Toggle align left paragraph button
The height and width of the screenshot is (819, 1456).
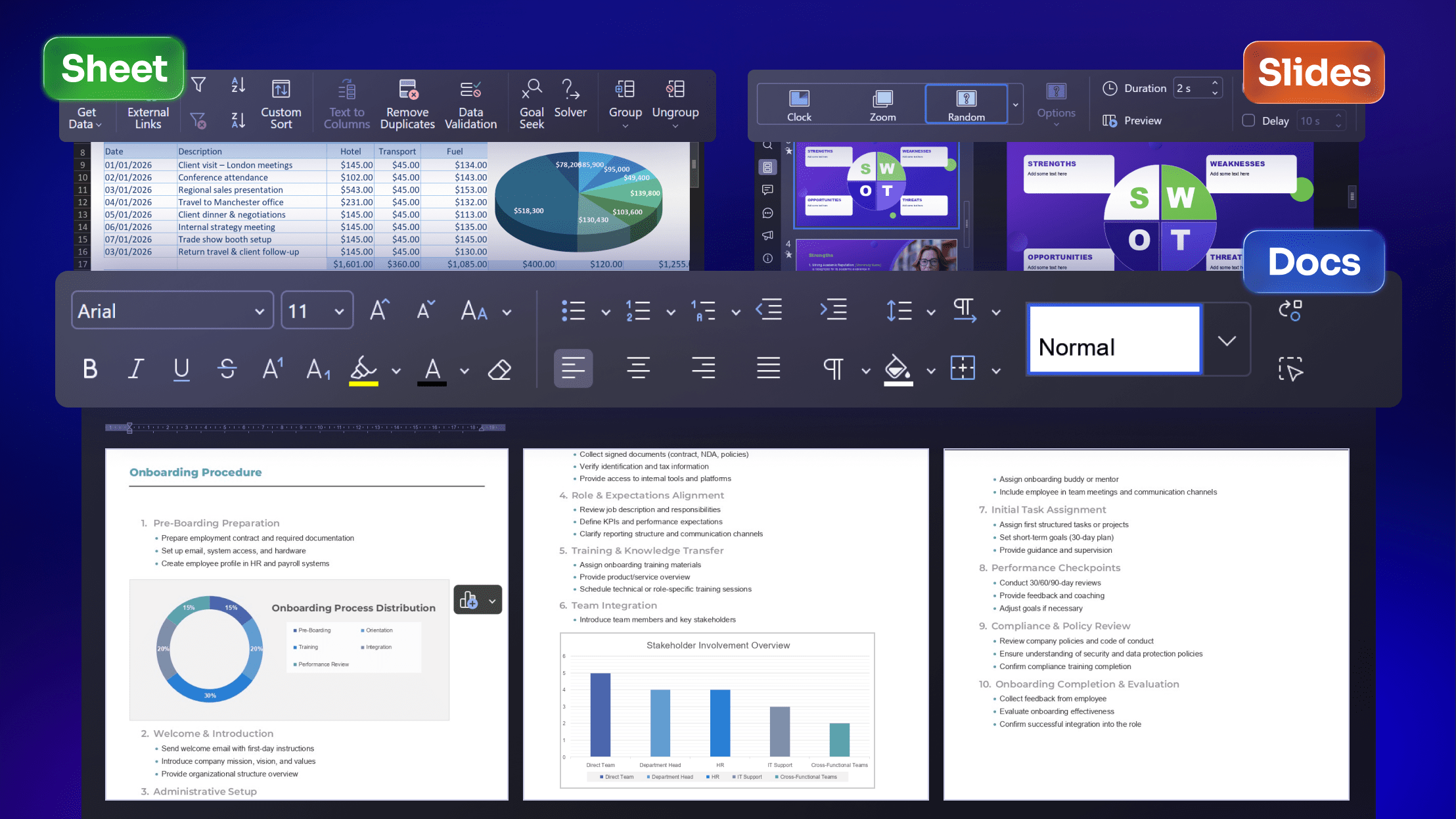[x=573, y=368]
